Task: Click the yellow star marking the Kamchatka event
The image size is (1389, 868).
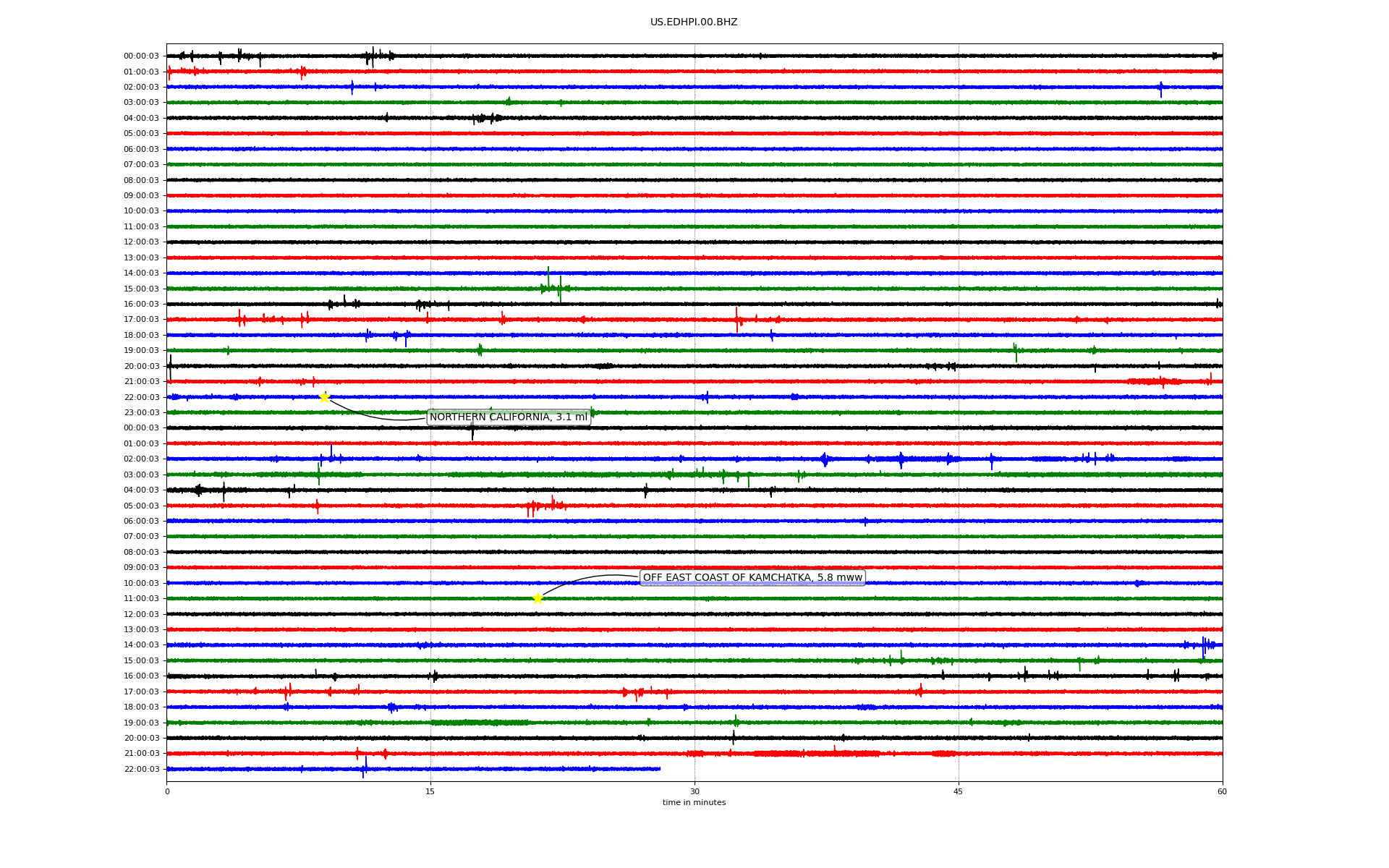Action: pyautogui.click(x=538, y=598)
